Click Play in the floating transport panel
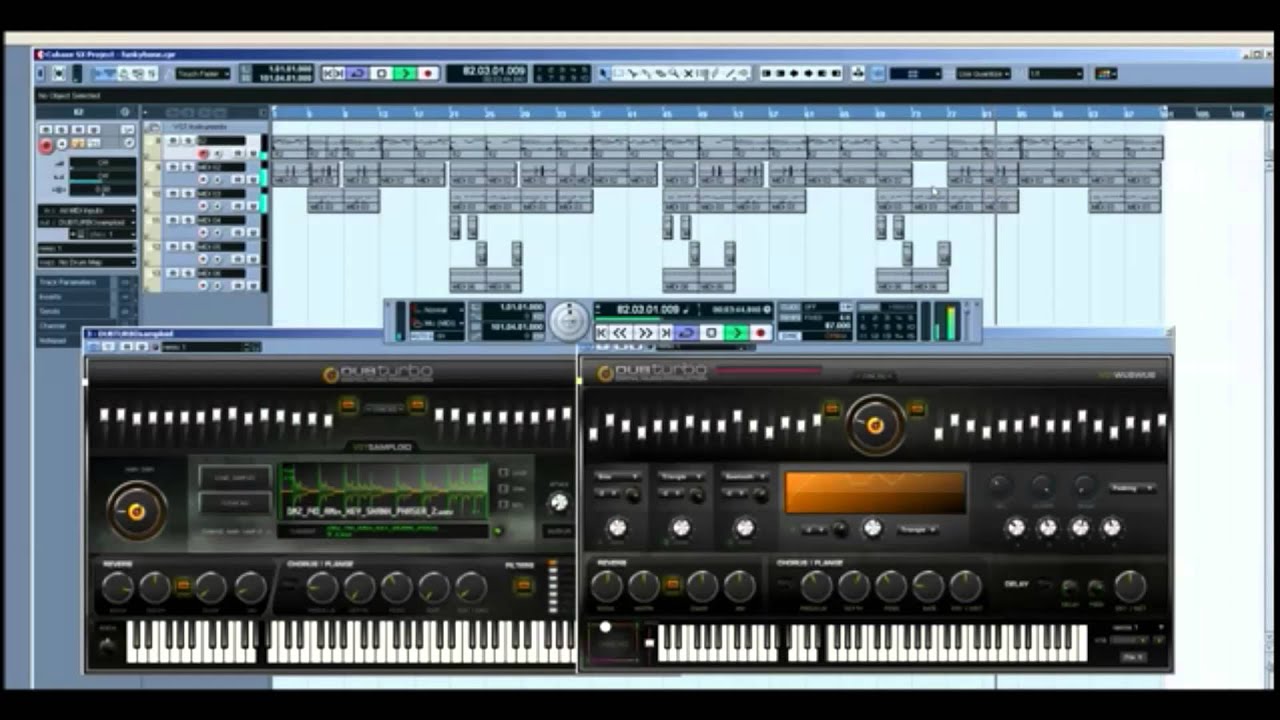The width and height of the screenshot is (1280, 720). 737,332
